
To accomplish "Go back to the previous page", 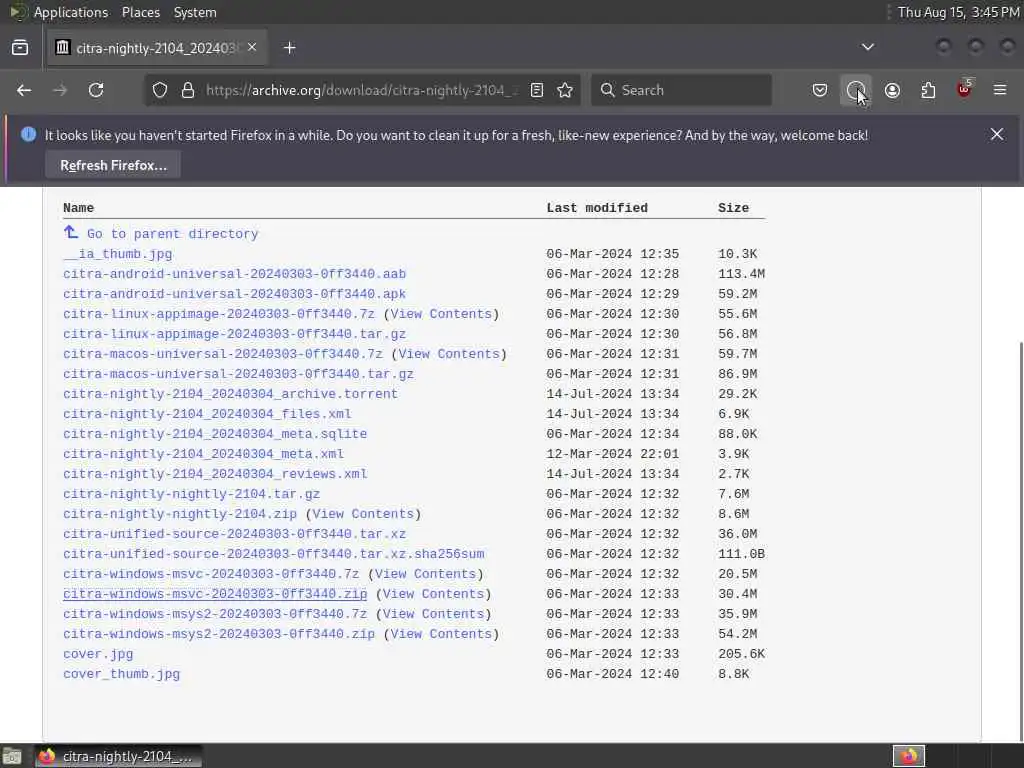I will coord(24,90).
